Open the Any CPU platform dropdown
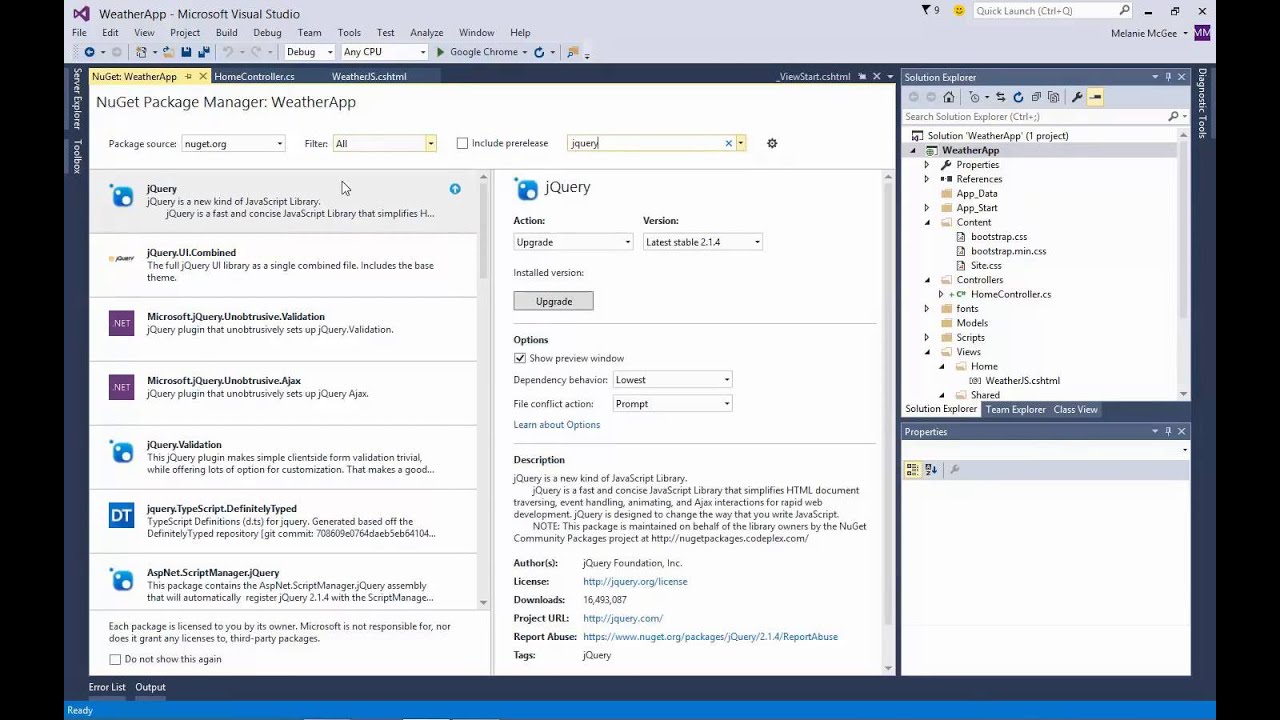The width and height of the screenshot is (1280, 720). 384,52
